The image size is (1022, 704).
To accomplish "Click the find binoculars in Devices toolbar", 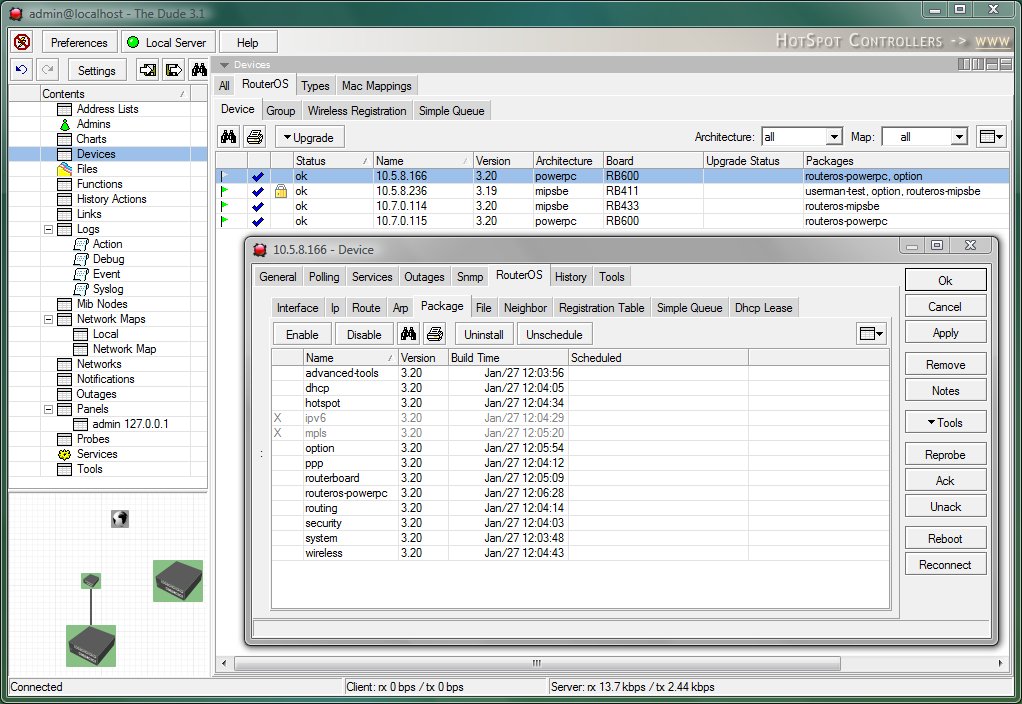I will (x=229, y=137).
